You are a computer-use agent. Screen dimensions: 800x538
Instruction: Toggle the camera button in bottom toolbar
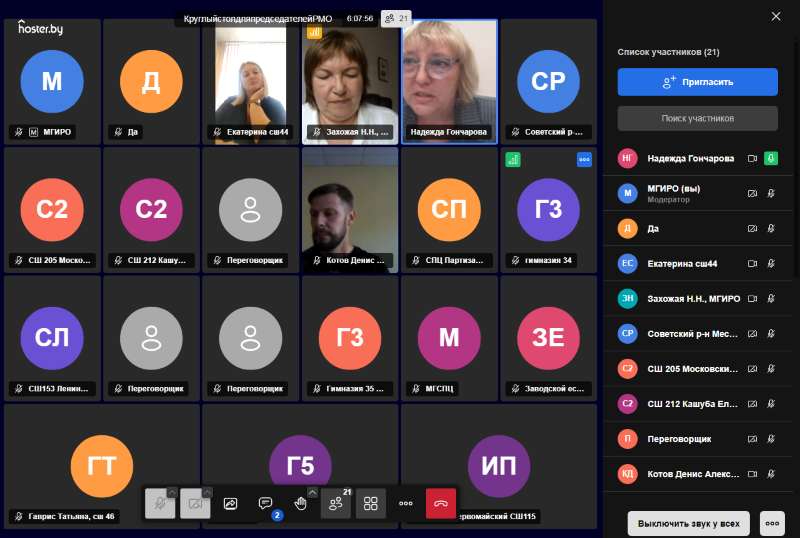click(x=195, y=503)
